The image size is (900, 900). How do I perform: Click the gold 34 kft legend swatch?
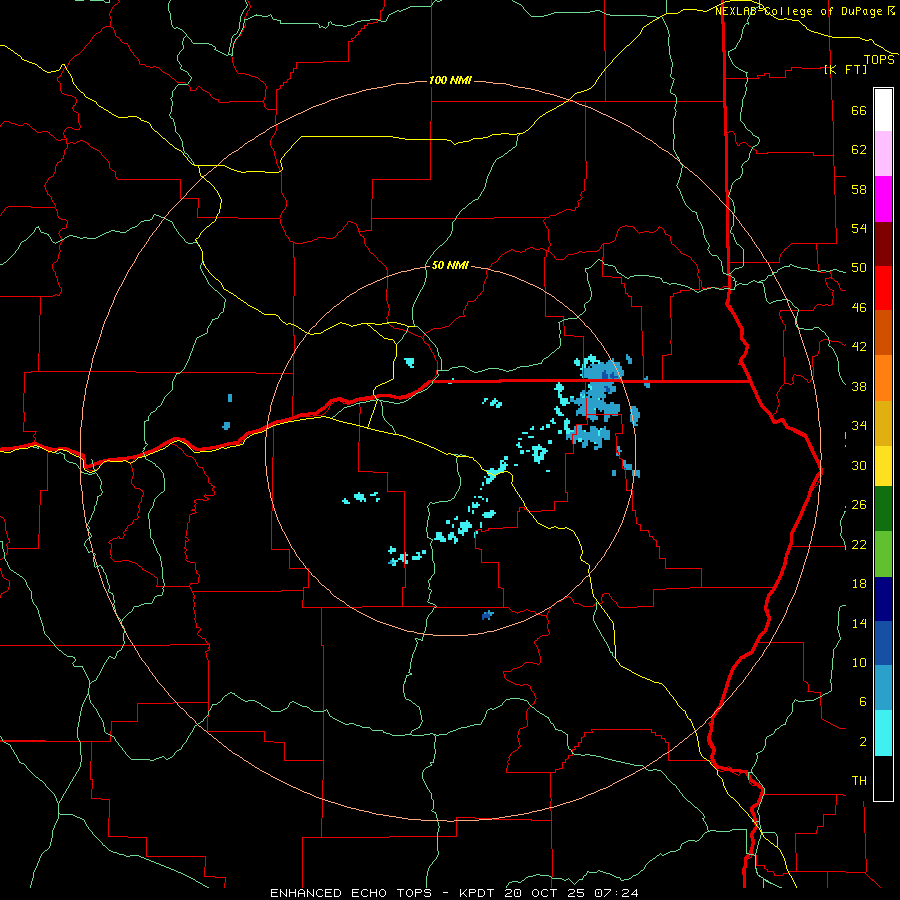[883, 423]
